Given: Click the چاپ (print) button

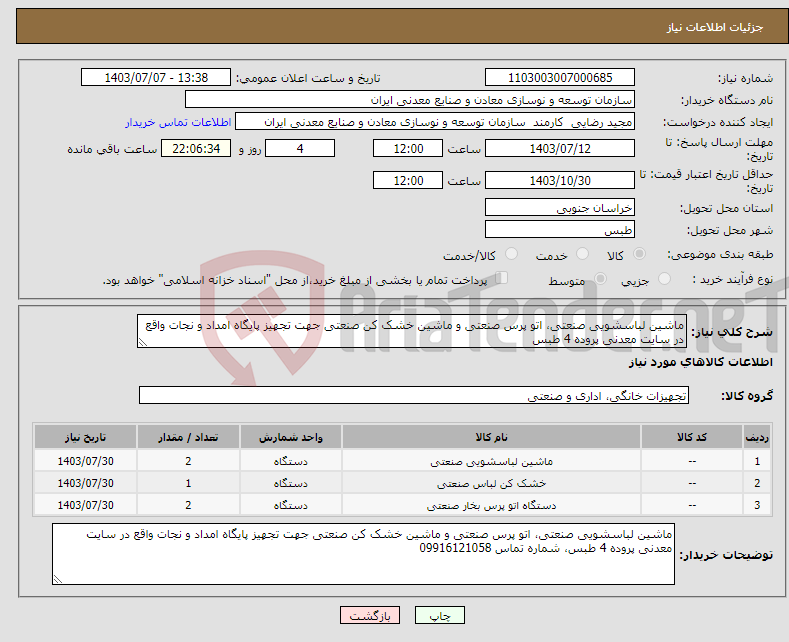Looking at the screenshot, I should [x=439, y=615].
